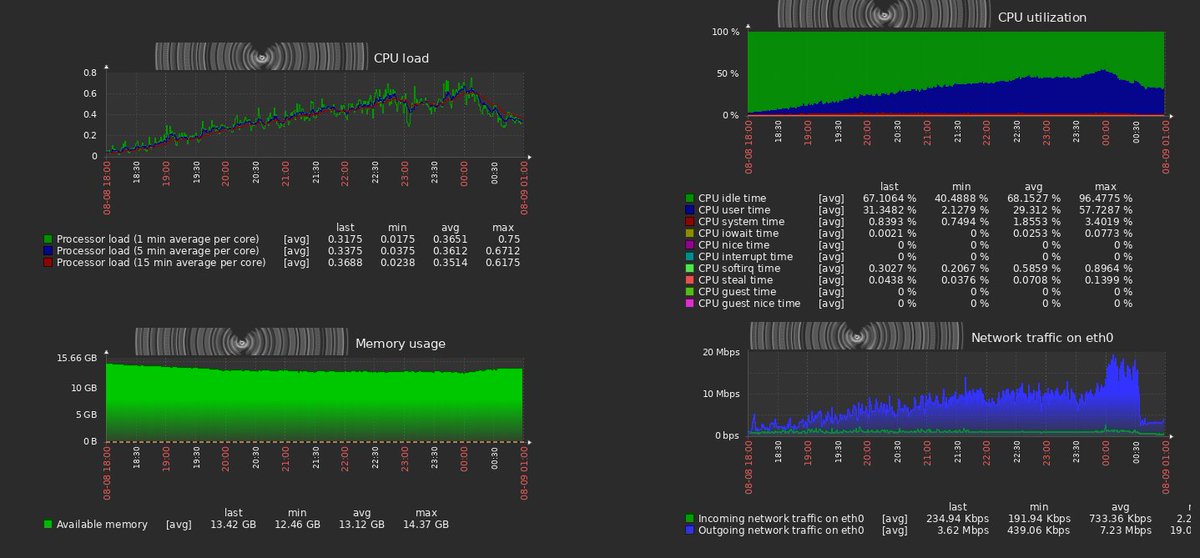This screenshot has width=1200, height=558.
Task: Select the 'CPU steal time' legend label
Action: click(736, 280)
